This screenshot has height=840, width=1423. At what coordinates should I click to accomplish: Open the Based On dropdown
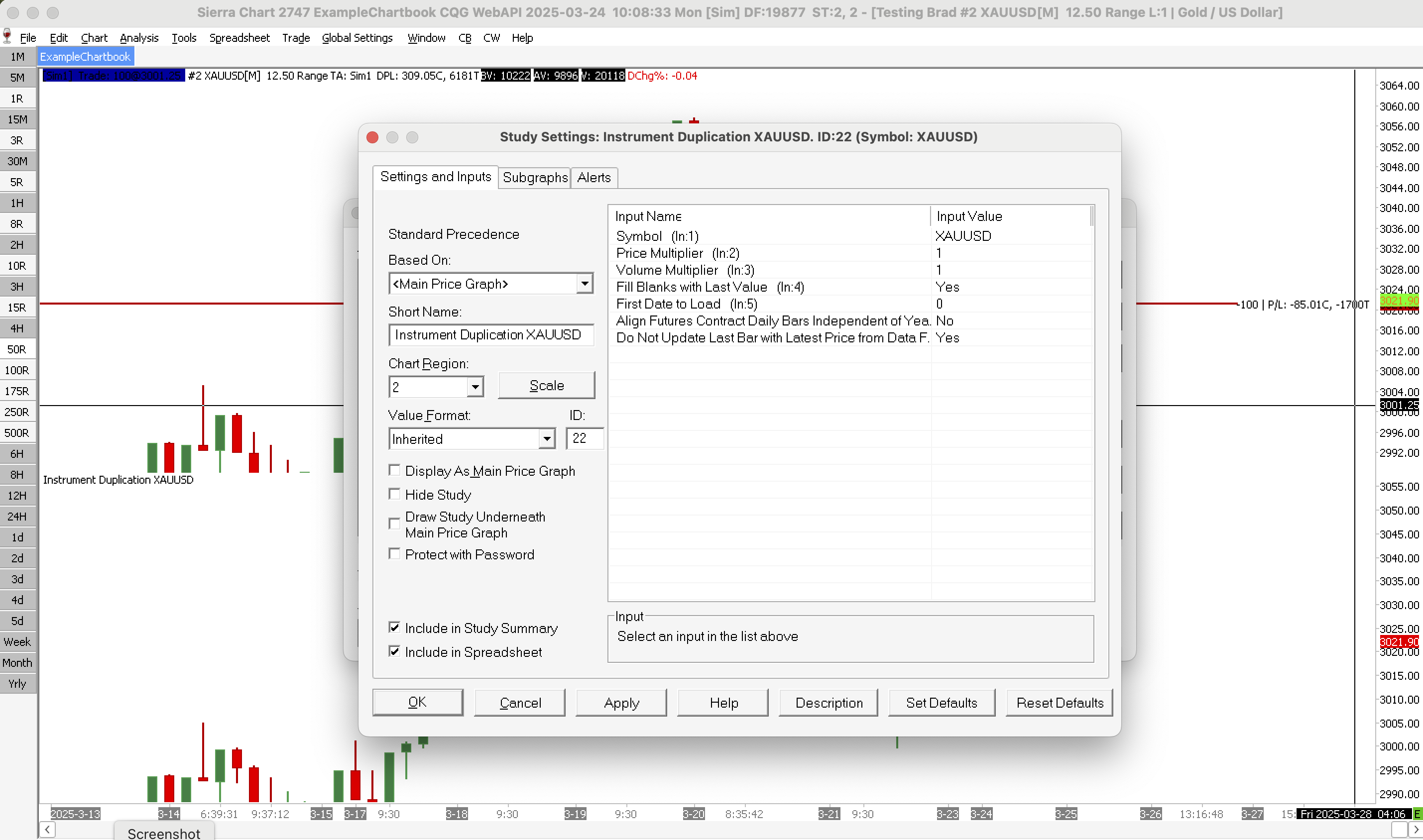(x=585, y=284)
